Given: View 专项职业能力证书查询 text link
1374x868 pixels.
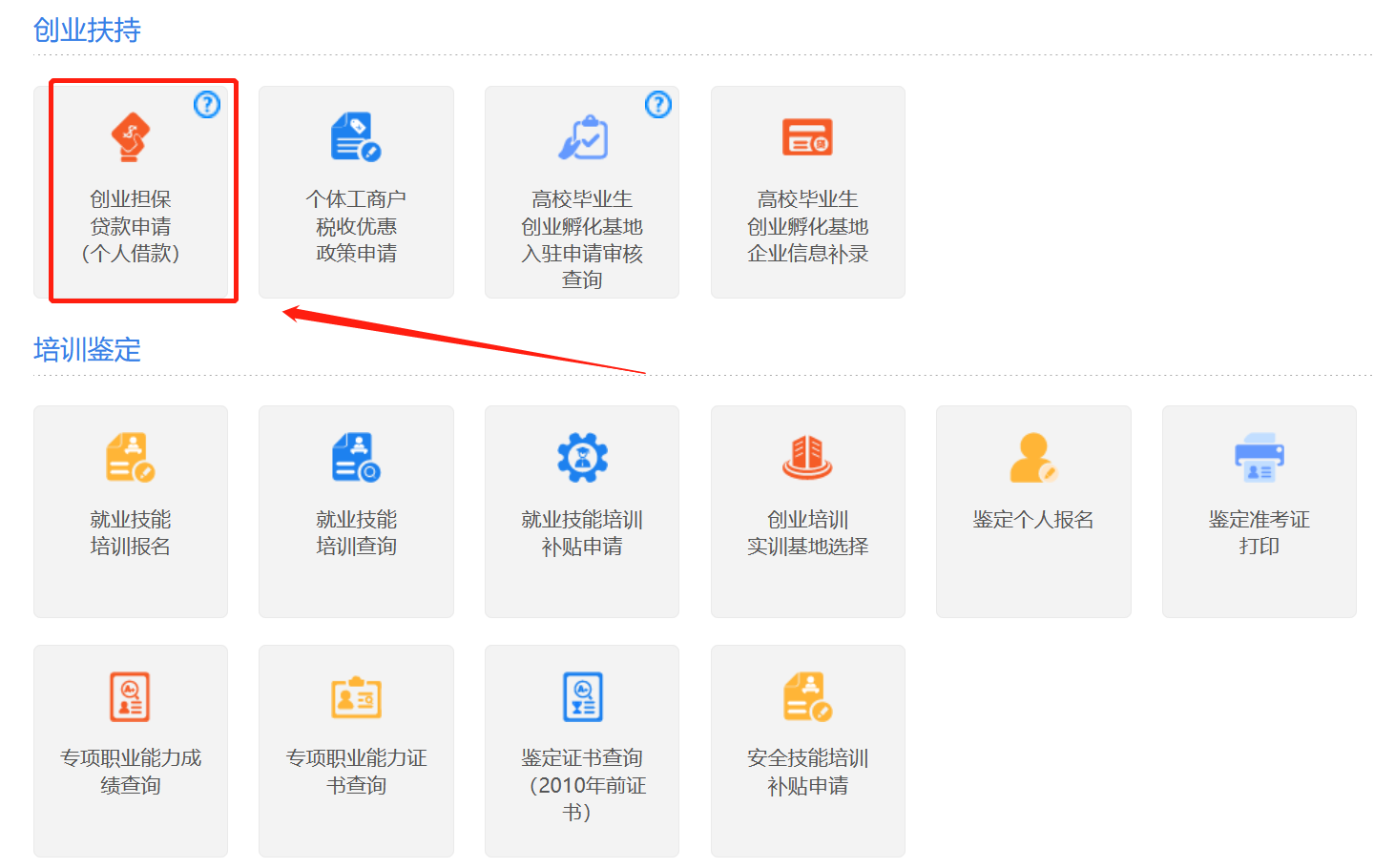Looking at the screenshot, I should (x=356, y=772).
